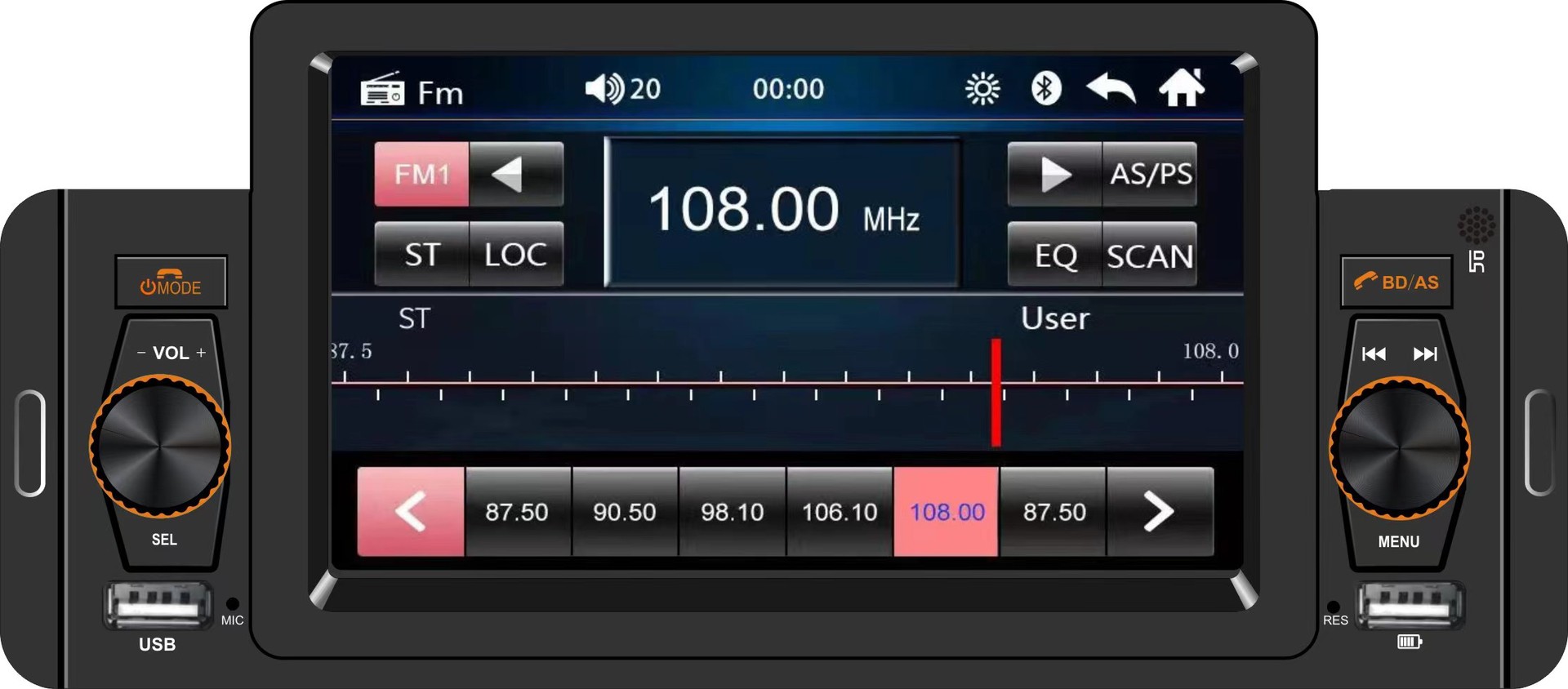Show next presets with right chevron

coord(1160,512)
